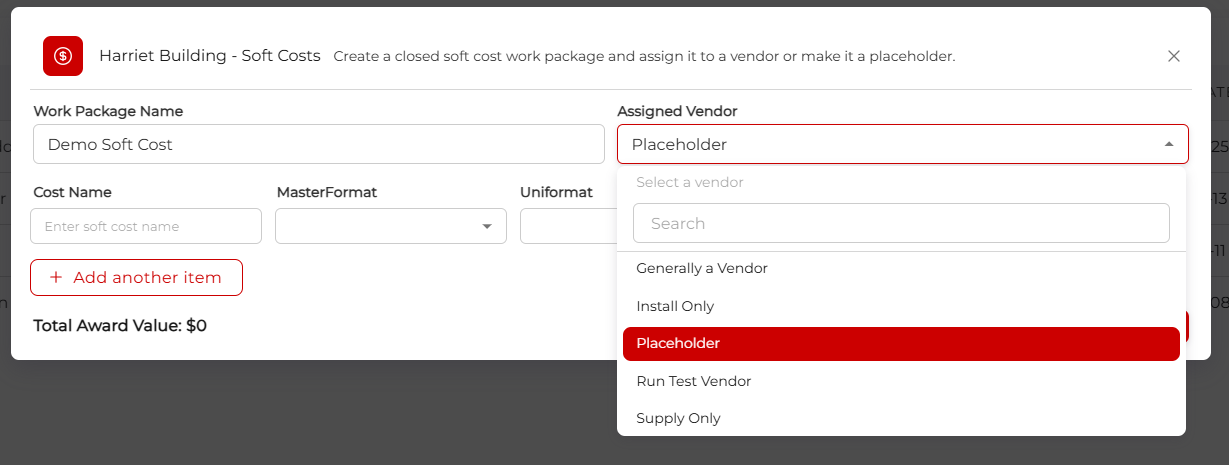Screen dimensions: 1229x465
Task: Click the Total Award Value text
Action: tap(120, 325)
